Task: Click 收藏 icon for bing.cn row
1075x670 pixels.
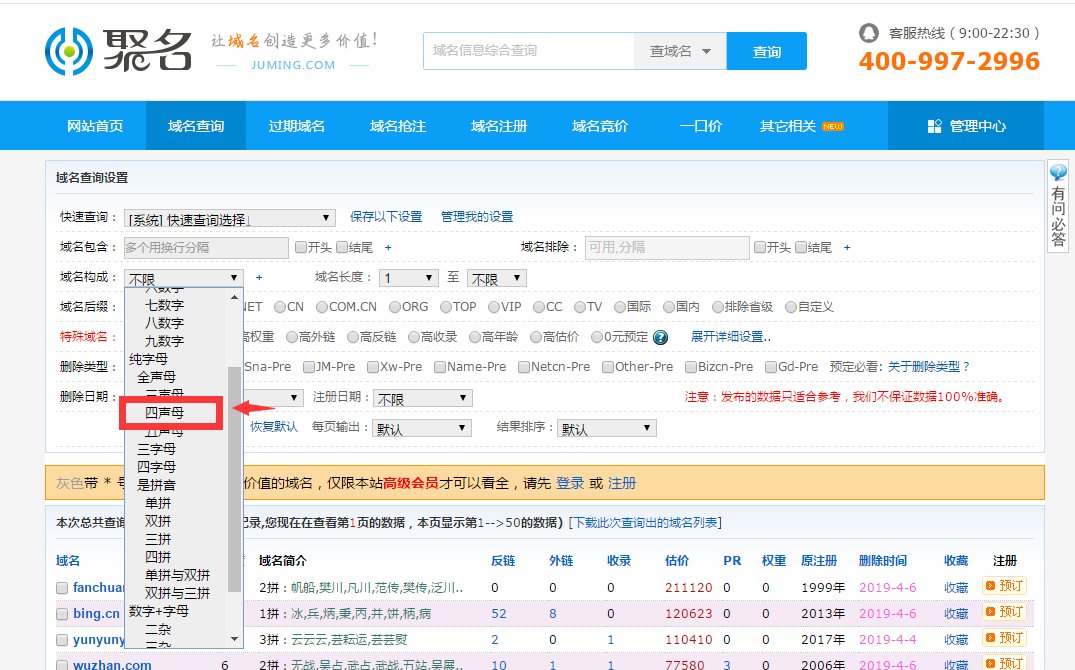Action: coord(956,613)
